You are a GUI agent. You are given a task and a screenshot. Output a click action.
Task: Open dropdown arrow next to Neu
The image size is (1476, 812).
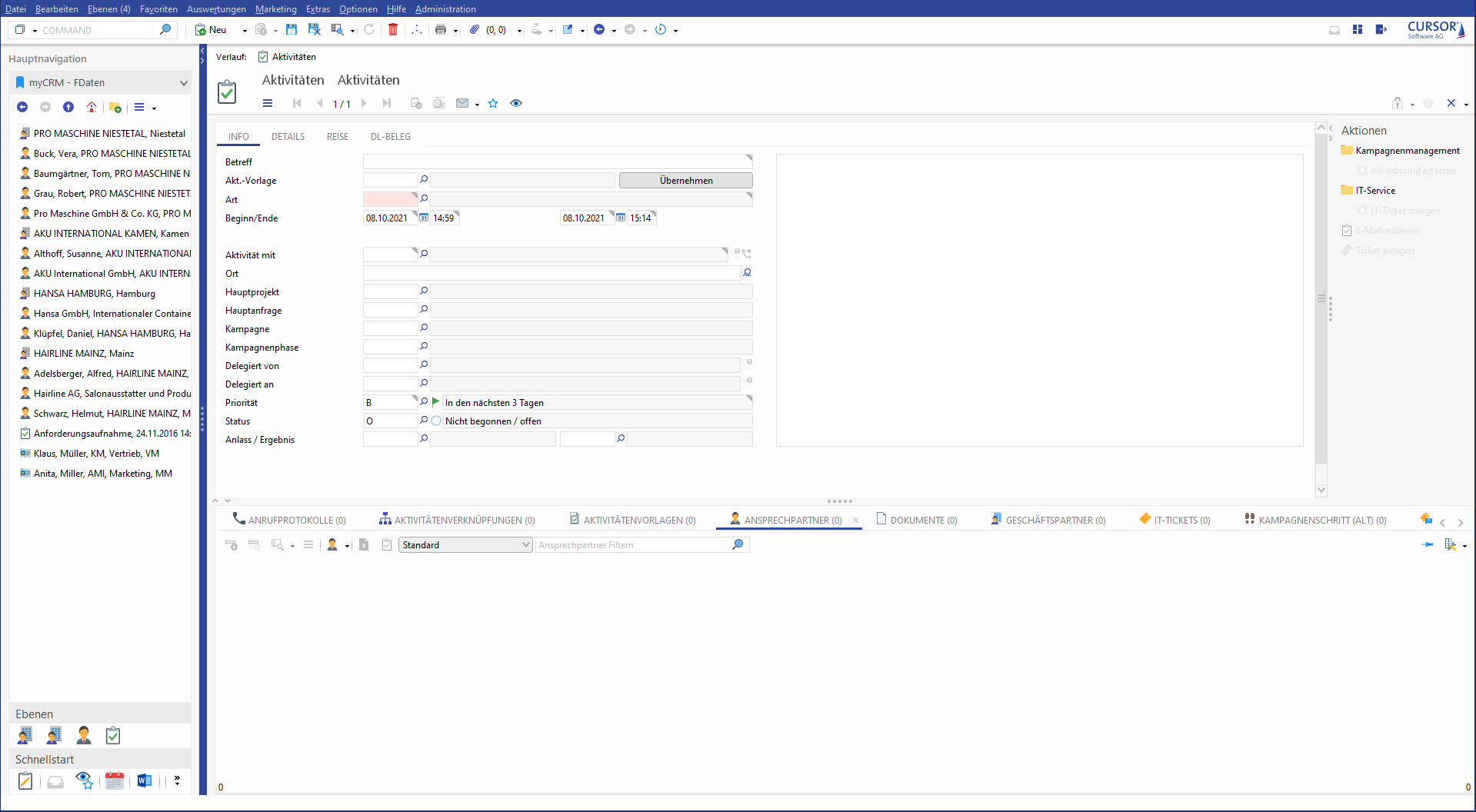click(x=245, y=31)
